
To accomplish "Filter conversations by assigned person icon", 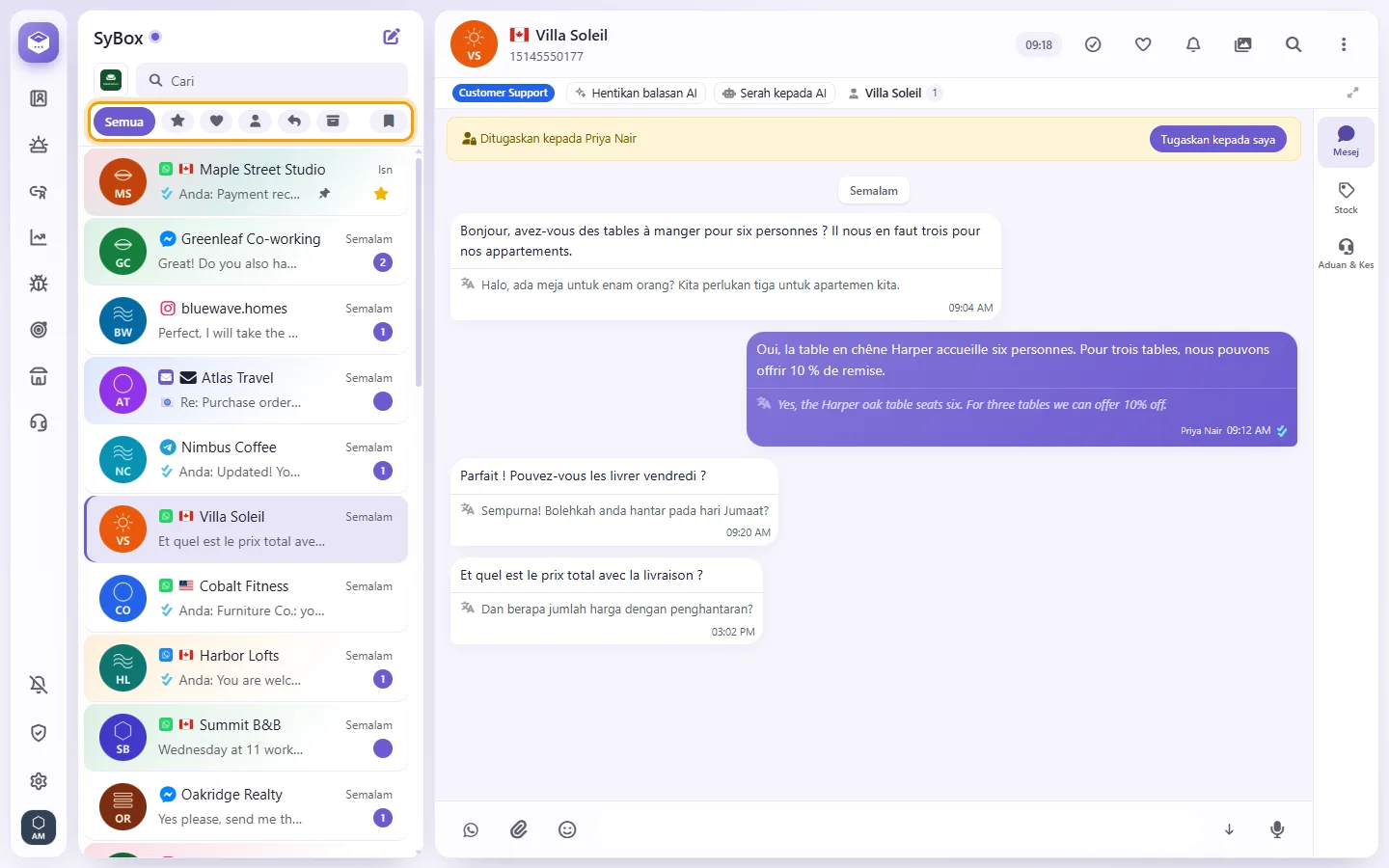I will click(256, 121).
